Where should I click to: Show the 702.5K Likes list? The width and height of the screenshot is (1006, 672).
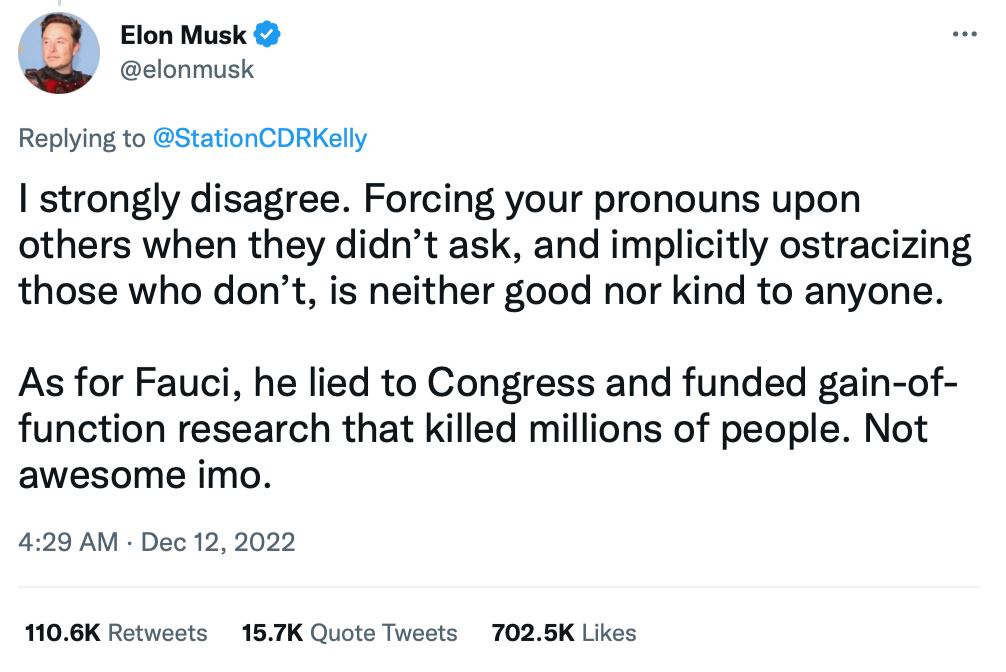pyautogui.click(x=564, y=632)
